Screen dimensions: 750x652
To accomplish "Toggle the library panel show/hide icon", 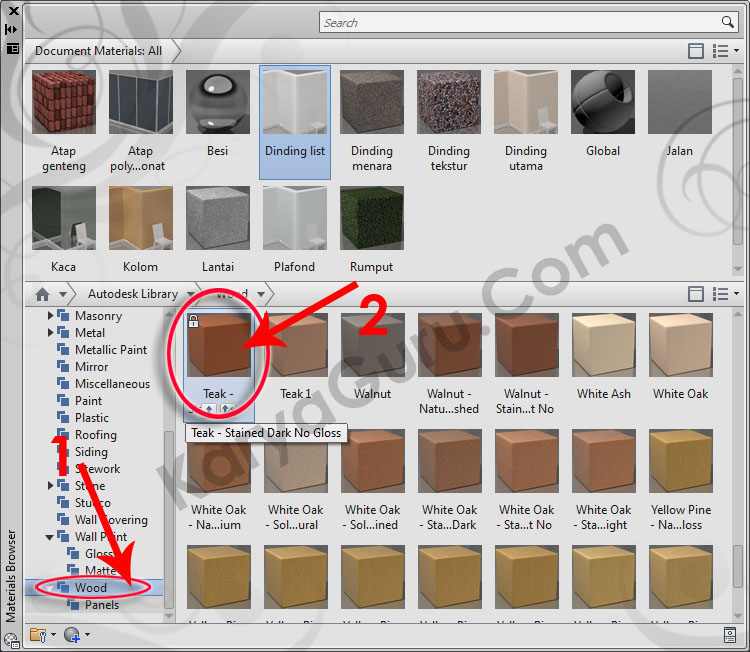I will [696, 294].
